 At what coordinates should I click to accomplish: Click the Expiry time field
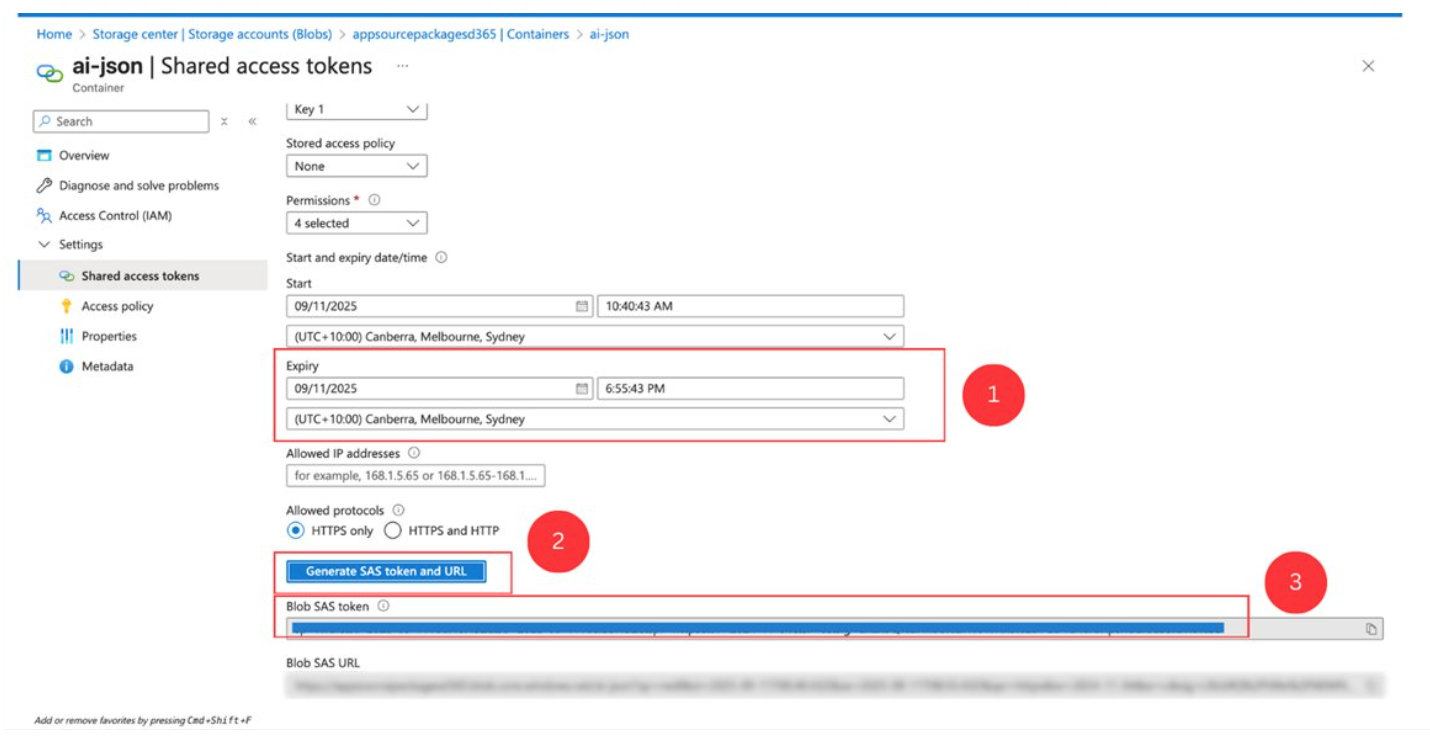tap(750, 389)
